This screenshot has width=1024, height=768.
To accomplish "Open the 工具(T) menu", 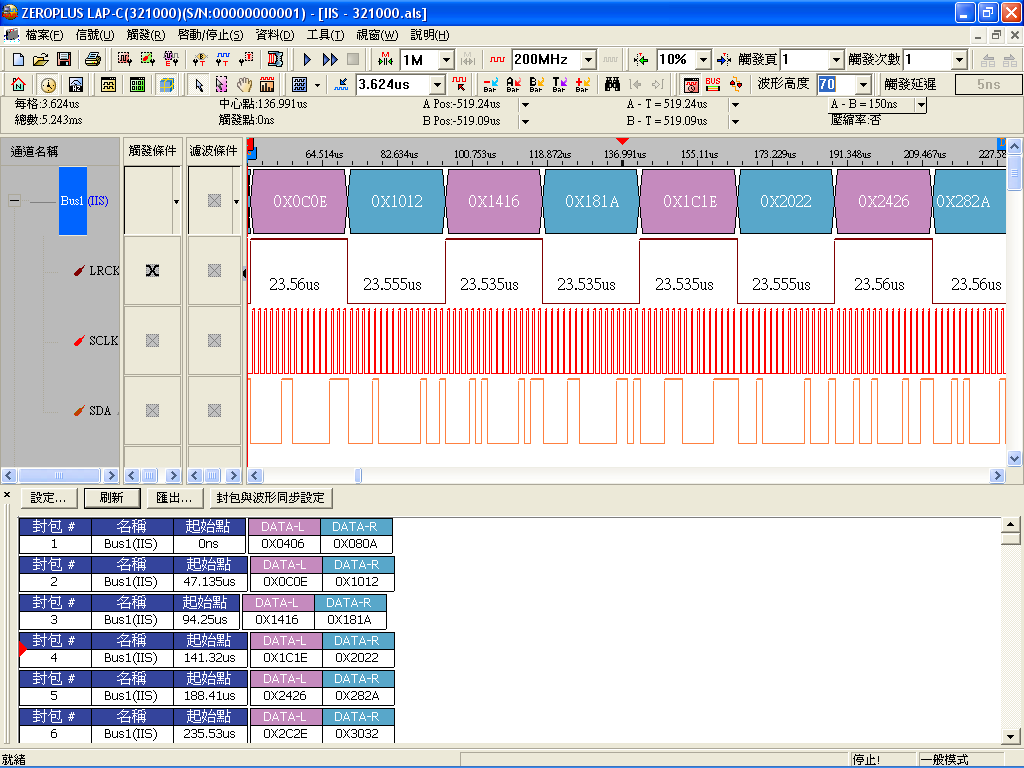I will coord(324,35).
